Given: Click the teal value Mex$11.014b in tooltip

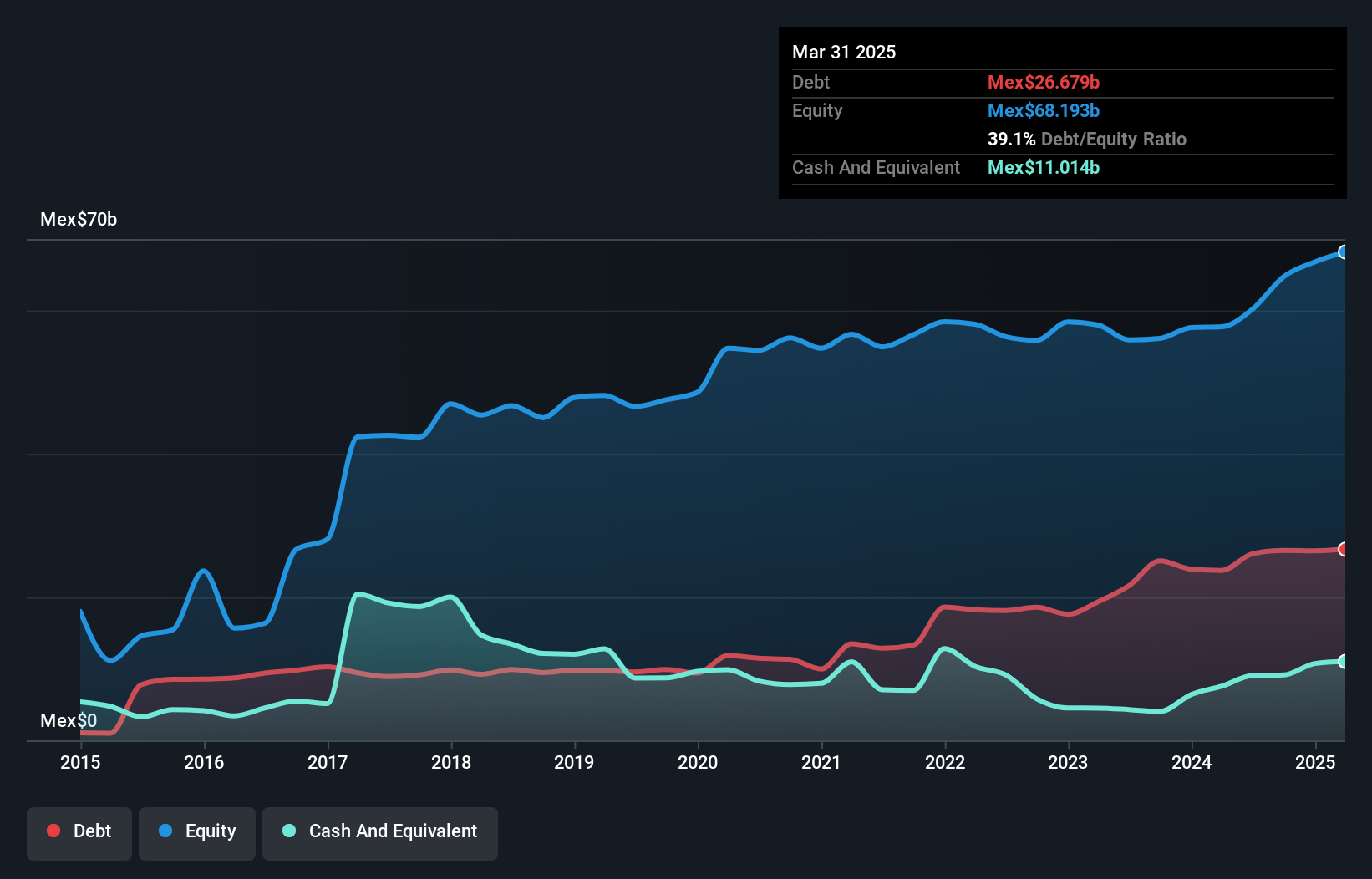Looking at the screenshot, I should point(1043,168).
